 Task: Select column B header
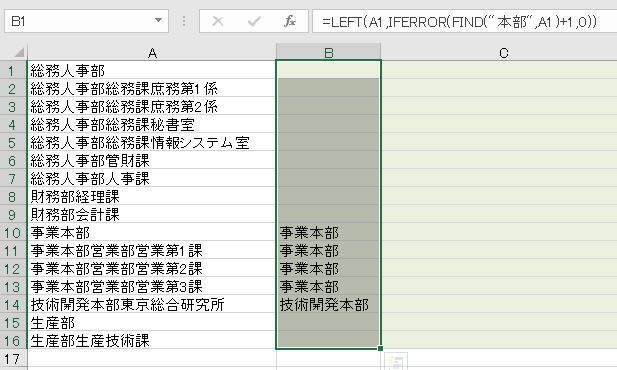click(329, 53)
